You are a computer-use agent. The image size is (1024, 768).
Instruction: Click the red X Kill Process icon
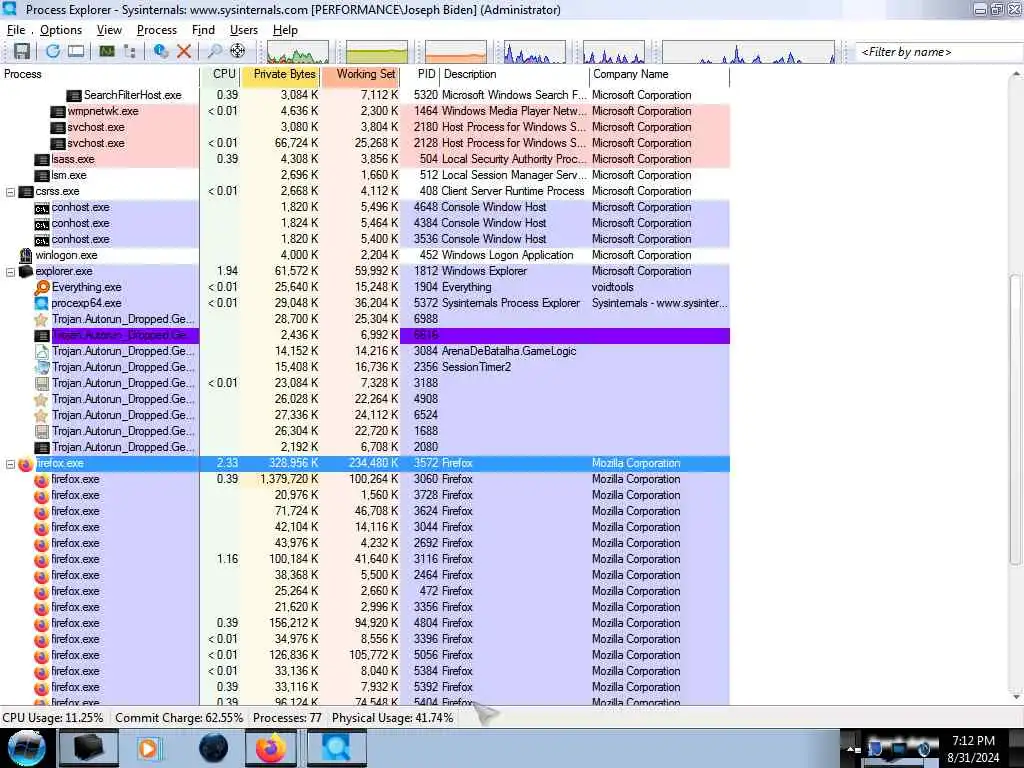pyautogui.click(x=184, y=52)
